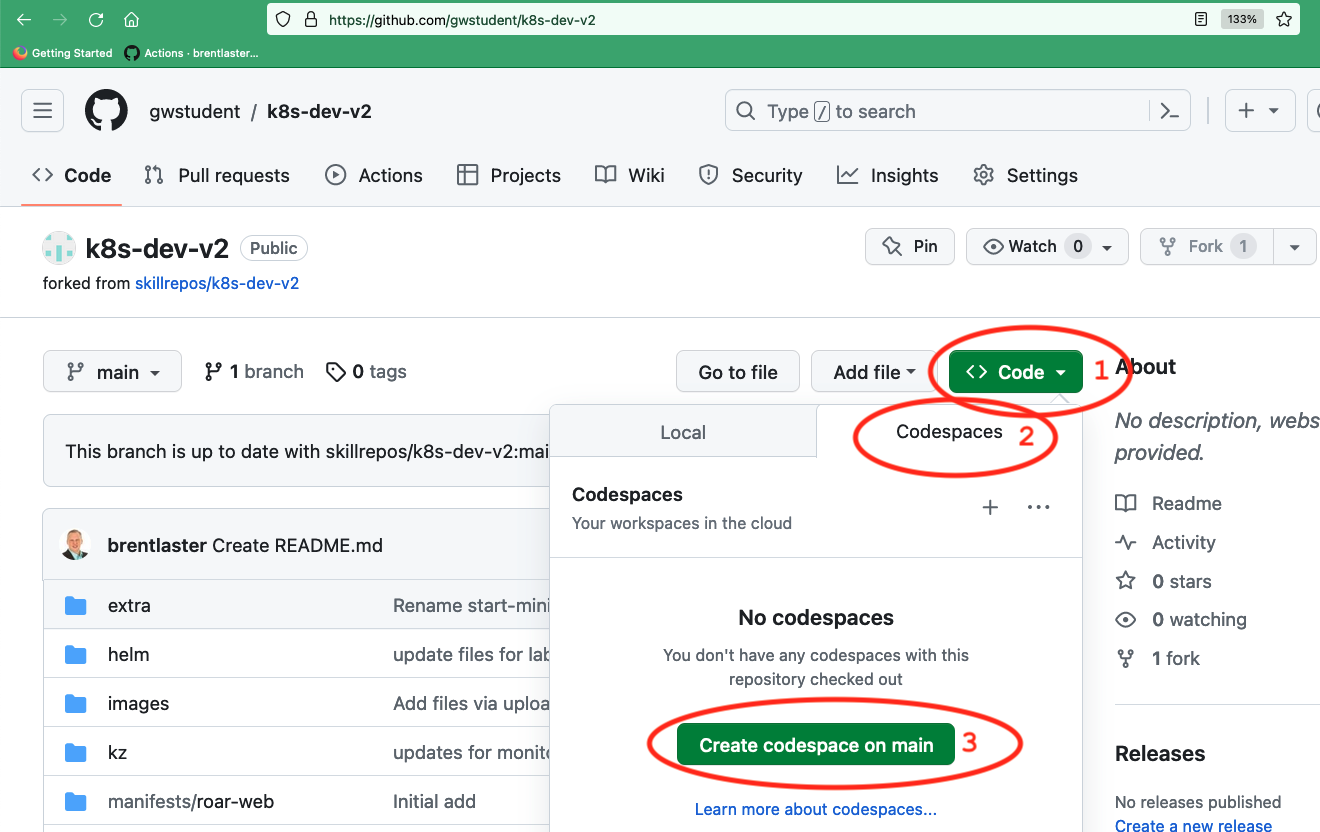The height and width of the screenshot is (832, 1320).
Task: Open the Insights tab
Action: (x=888, y=175)
